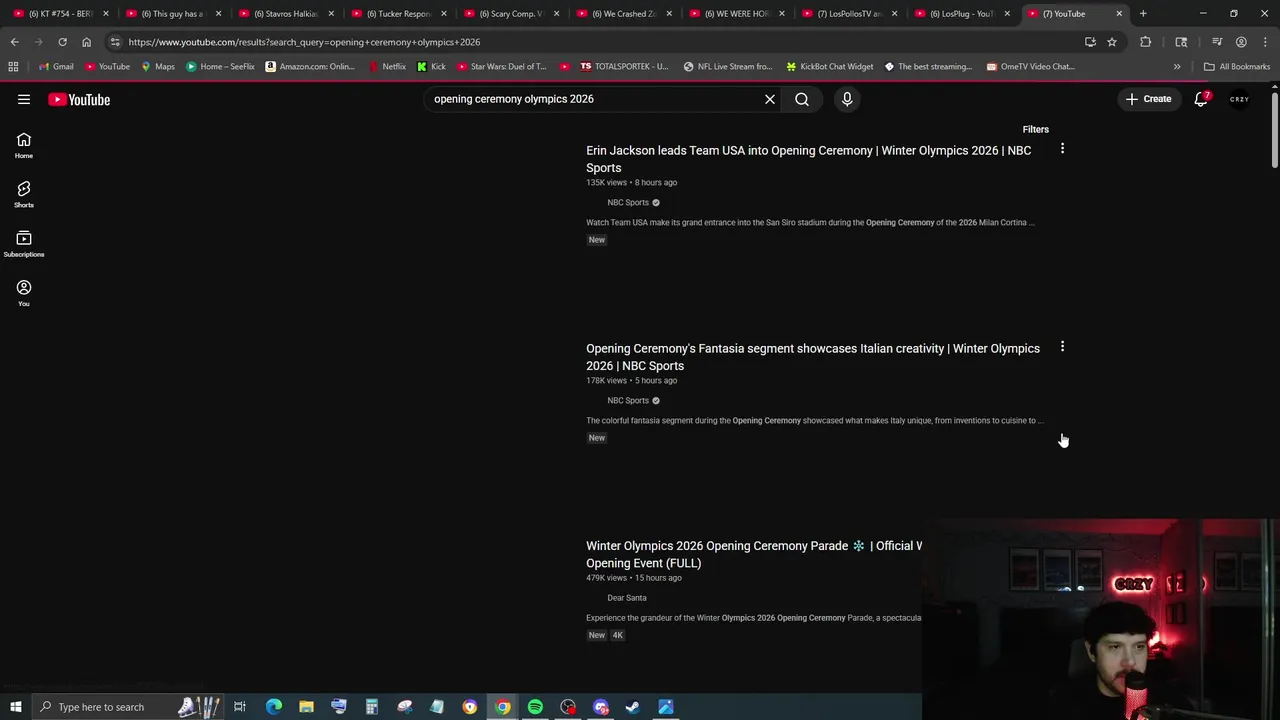Open Home in the YouTube sidebar
Screen dimensions: 1280x720
tap(24, 145)
